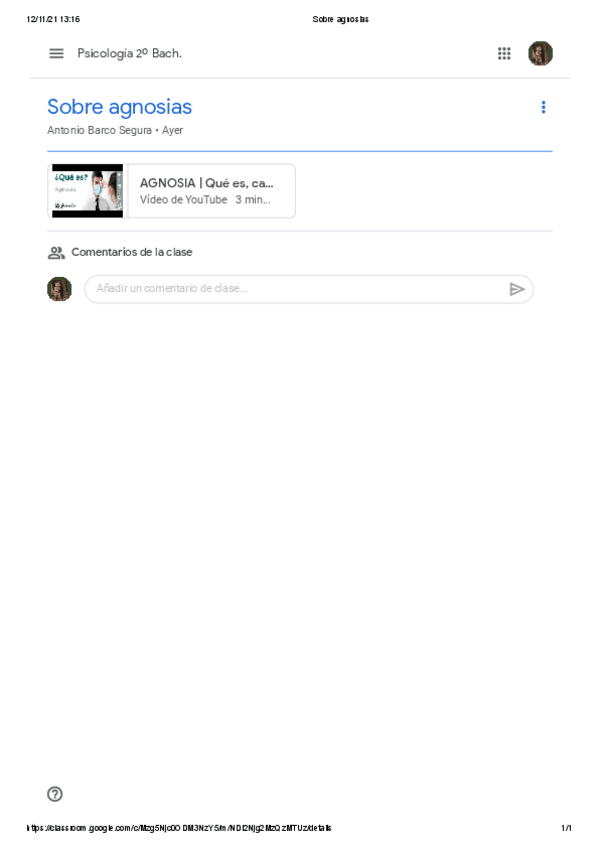Click the classroom.google.com URL footer
The image size is (599, 848).
tap(179, 827)
